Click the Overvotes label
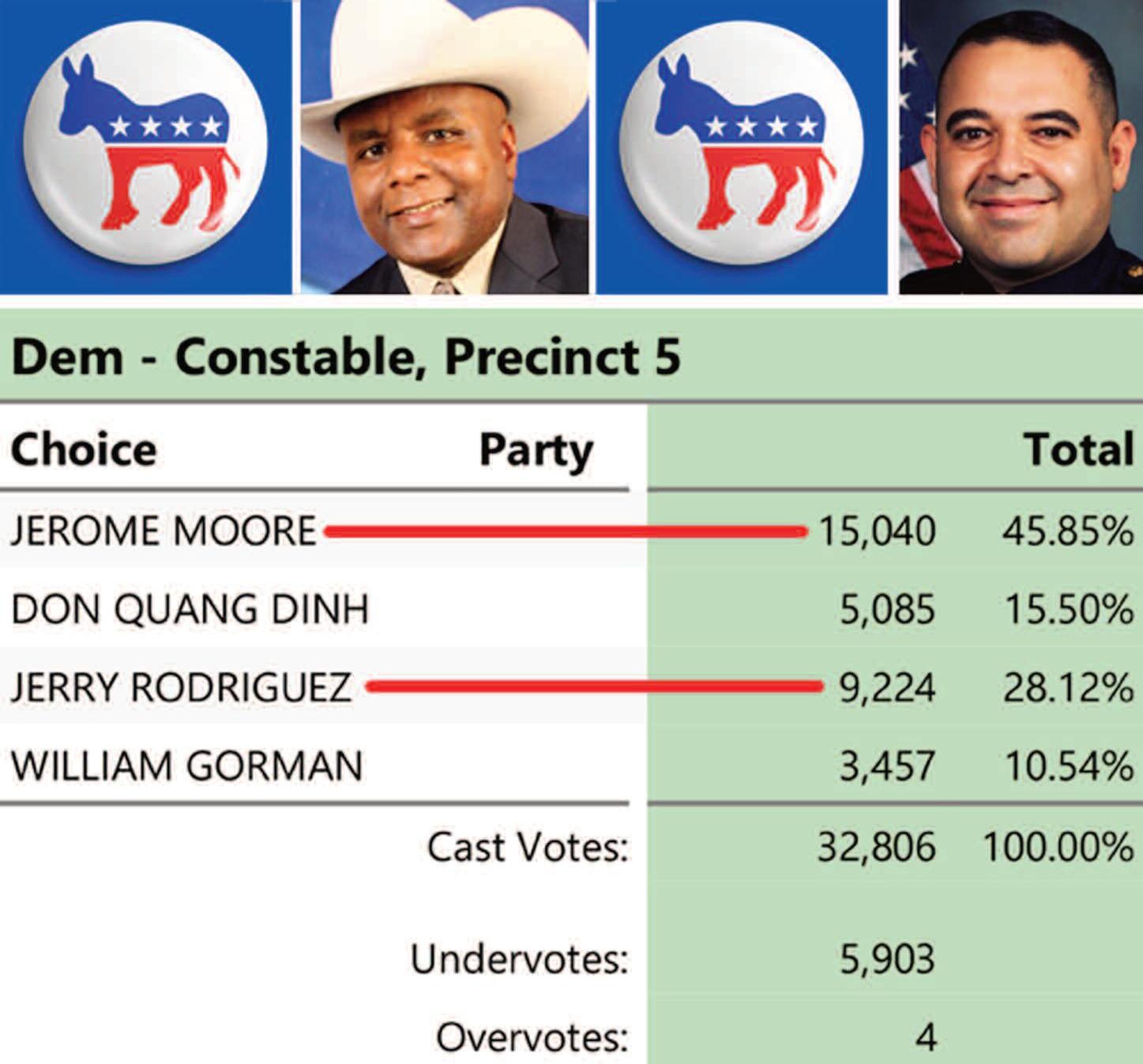This screenshot has height=1064, width=1143. (x=532, y=1037)
